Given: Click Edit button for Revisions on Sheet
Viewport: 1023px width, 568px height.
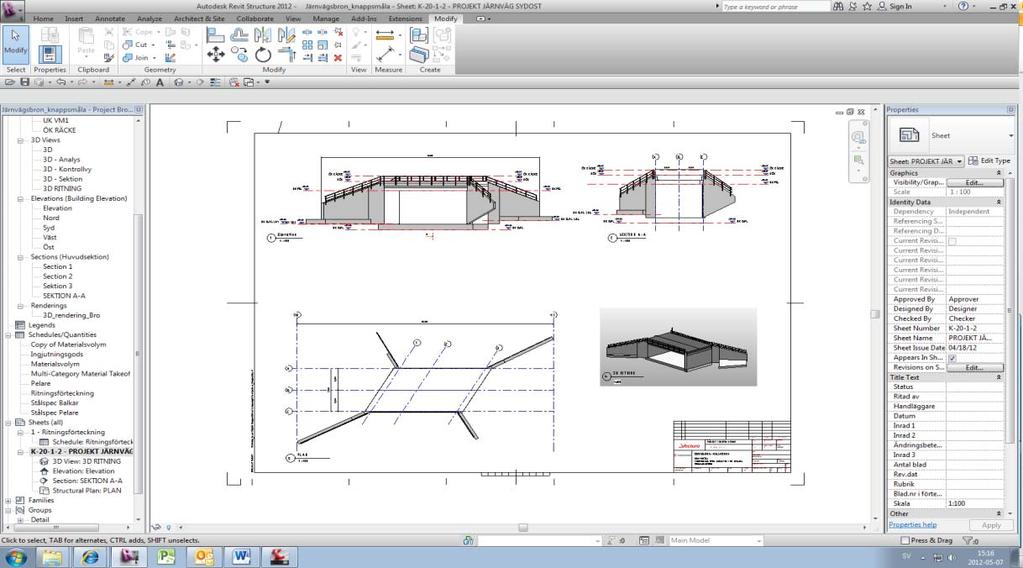Looking at the screenshot, I should (x=975, y=368).
